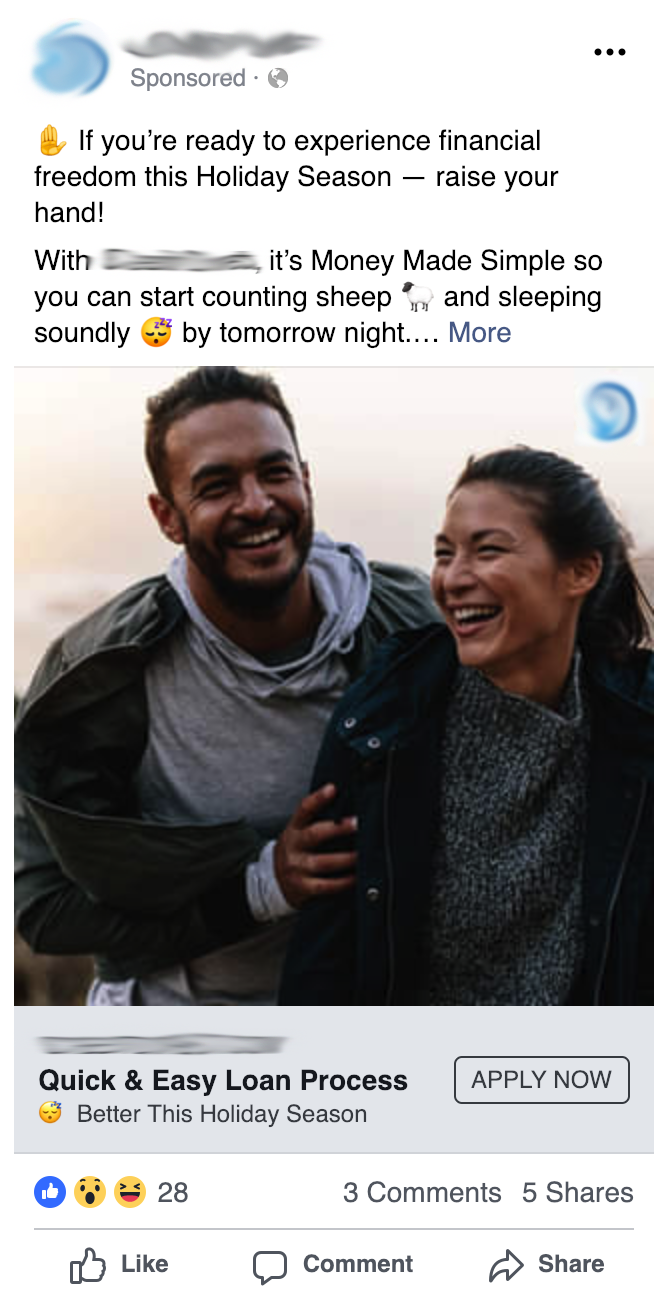Viewport: 666px width, 1296px height.
Task: Click the Sponsored label
Action: point(188,78)
